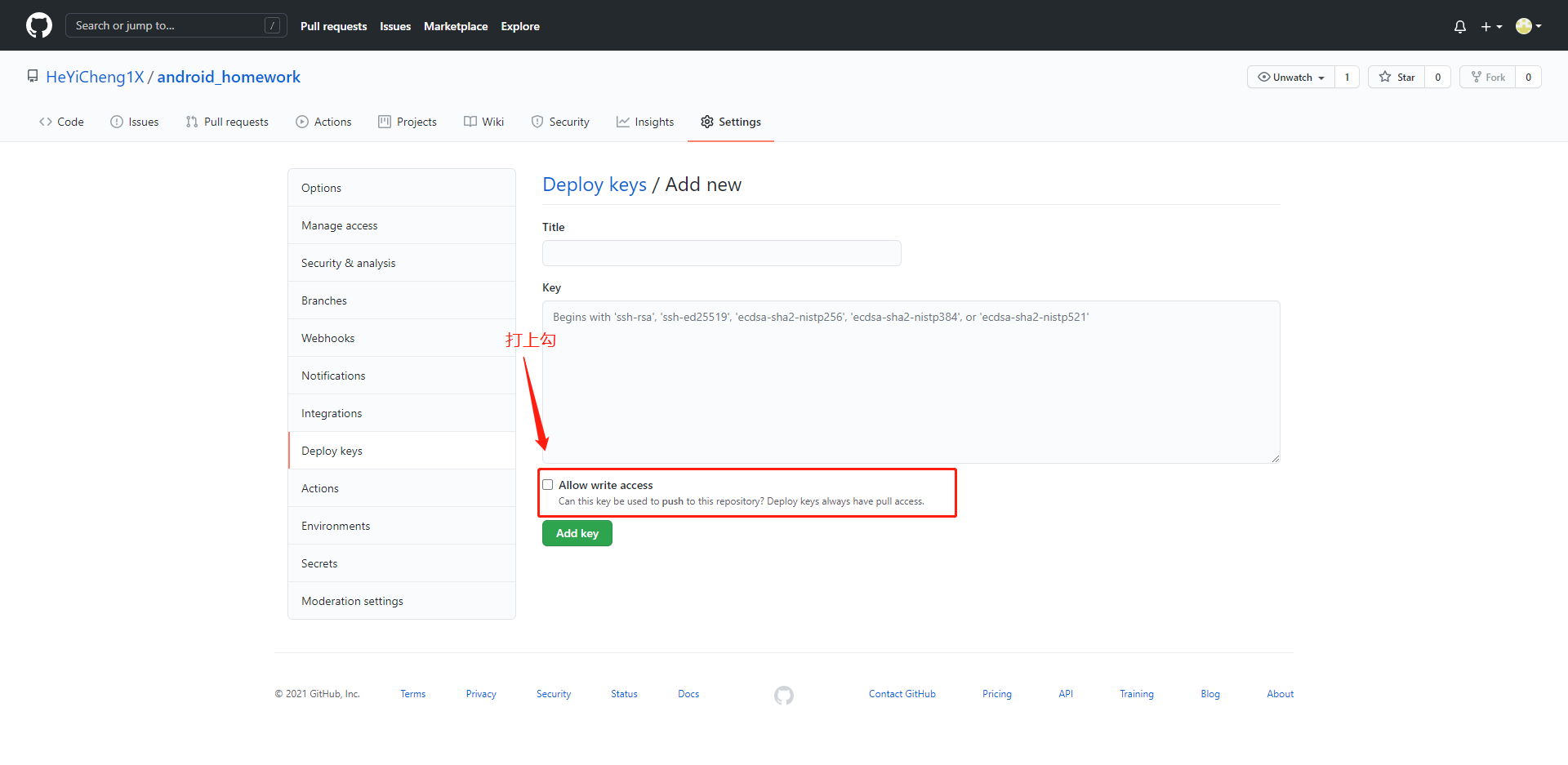Click the Issues circle icon
The height and width of the screenshot is (765, 1568).
pyautogui.click(x=117, y=122)
